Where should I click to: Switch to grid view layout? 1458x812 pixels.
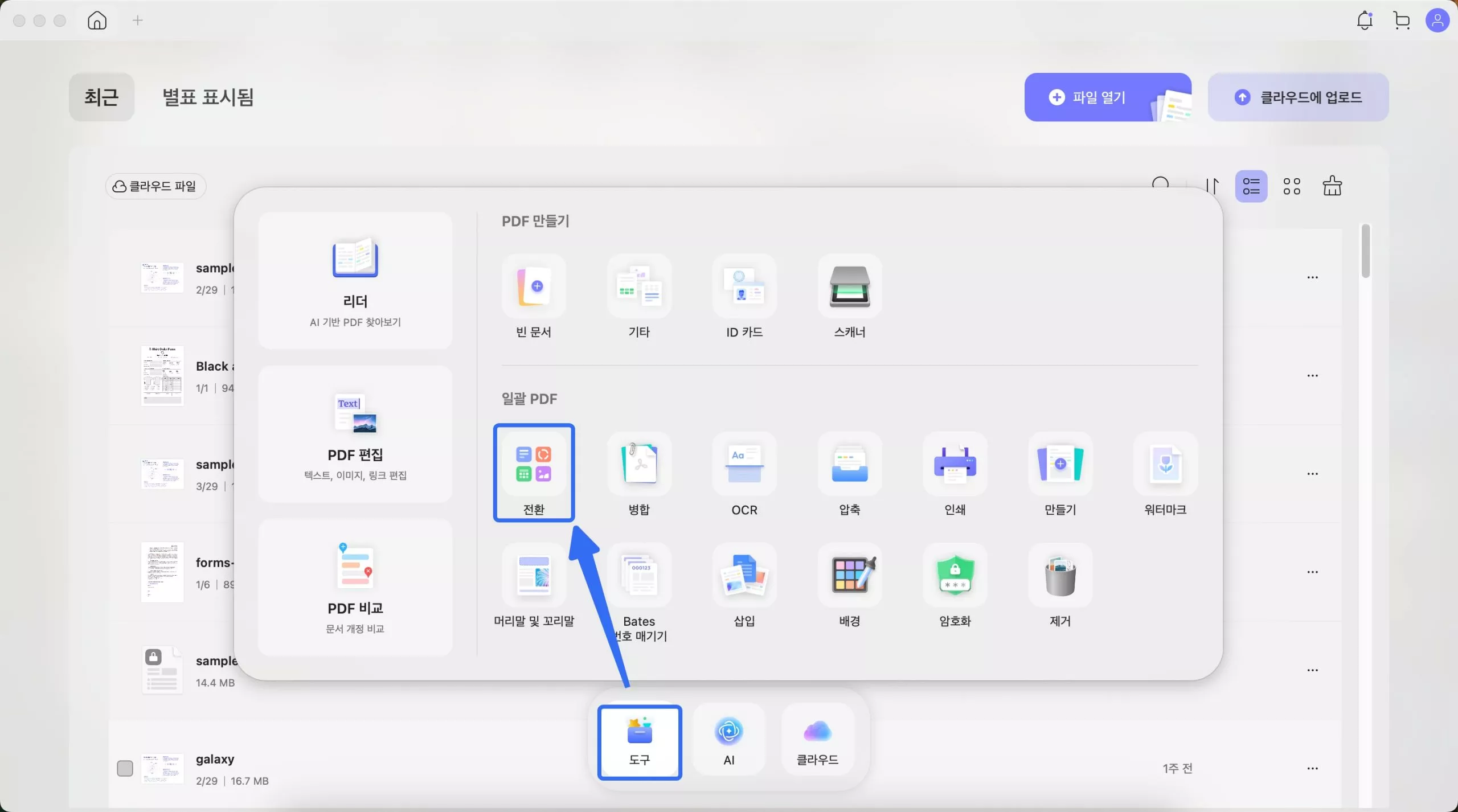click(1291, 186)
